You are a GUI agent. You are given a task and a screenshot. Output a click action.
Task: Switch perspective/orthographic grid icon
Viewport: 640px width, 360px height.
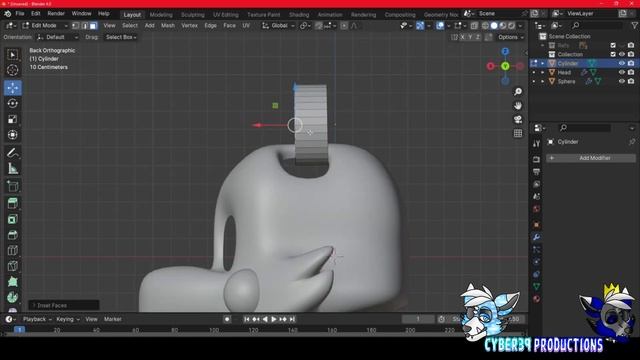pos(518,133)
